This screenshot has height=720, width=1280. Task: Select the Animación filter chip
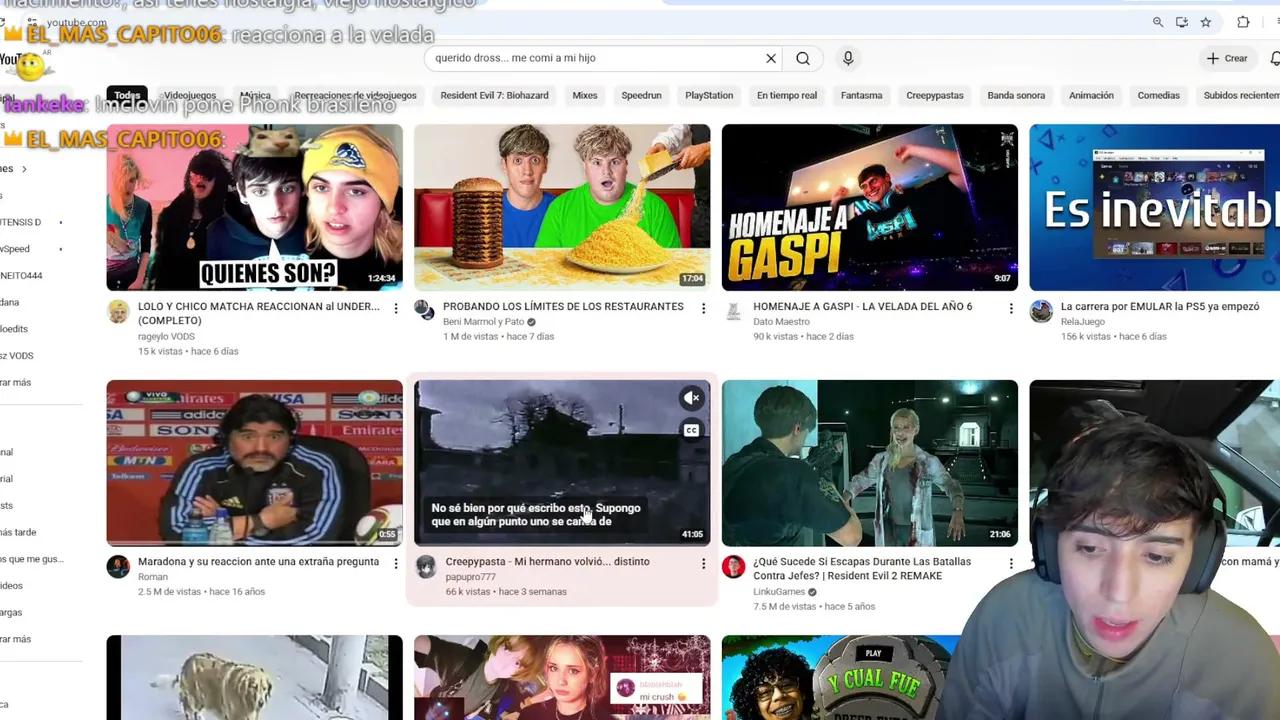pyautogui.click(x=1091, y=95)
